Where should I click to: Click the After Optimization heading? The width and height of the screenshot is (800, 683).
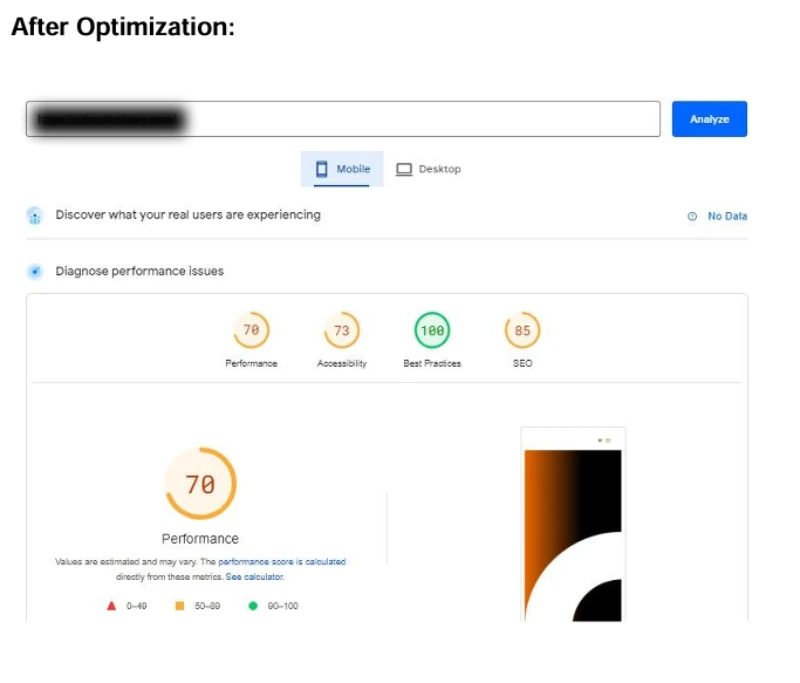pos(123,27)
